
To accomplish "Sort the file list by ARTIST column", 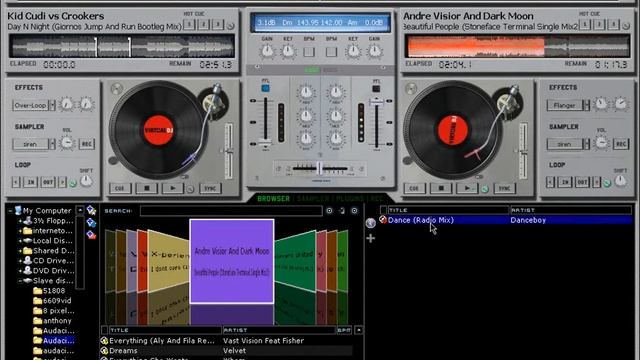I will tap(279, 330).
